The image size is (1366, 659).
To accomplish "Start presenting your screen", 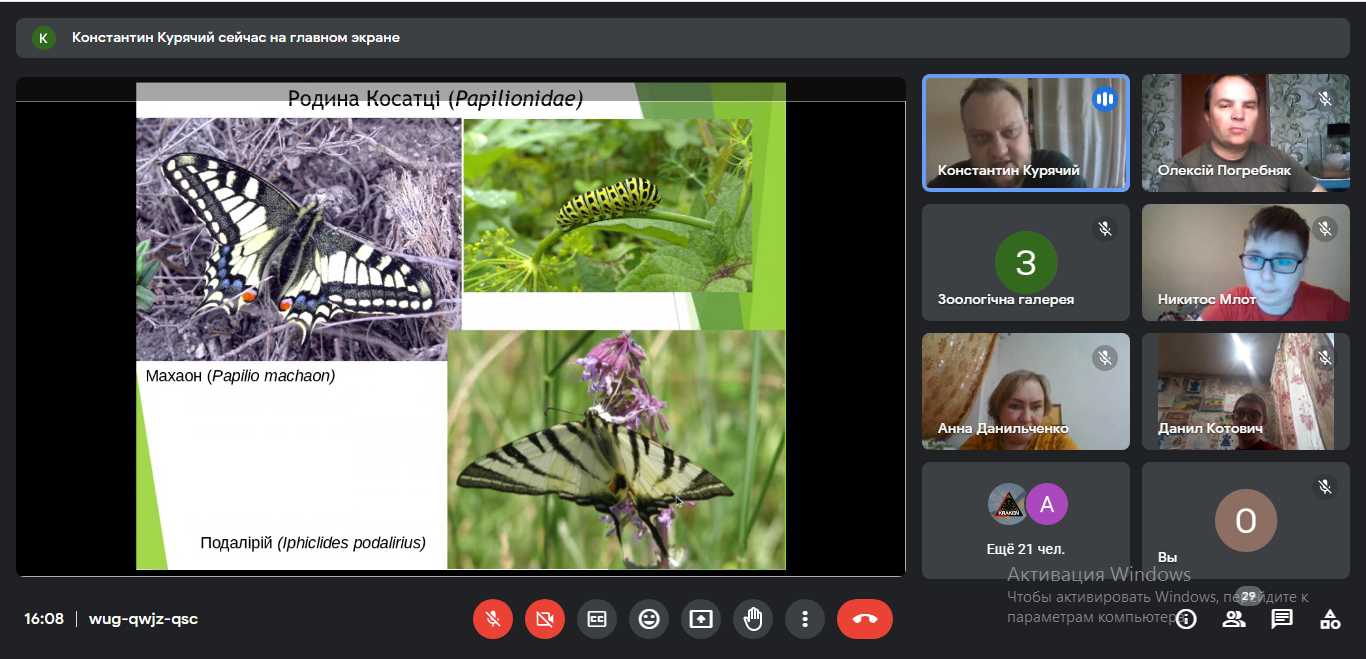I will (x=701, y=619).
